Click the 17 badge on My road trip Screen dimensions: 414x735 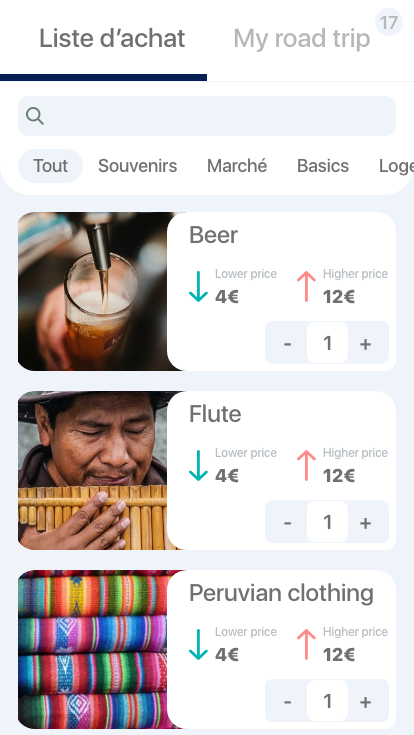tap(389, 22)
